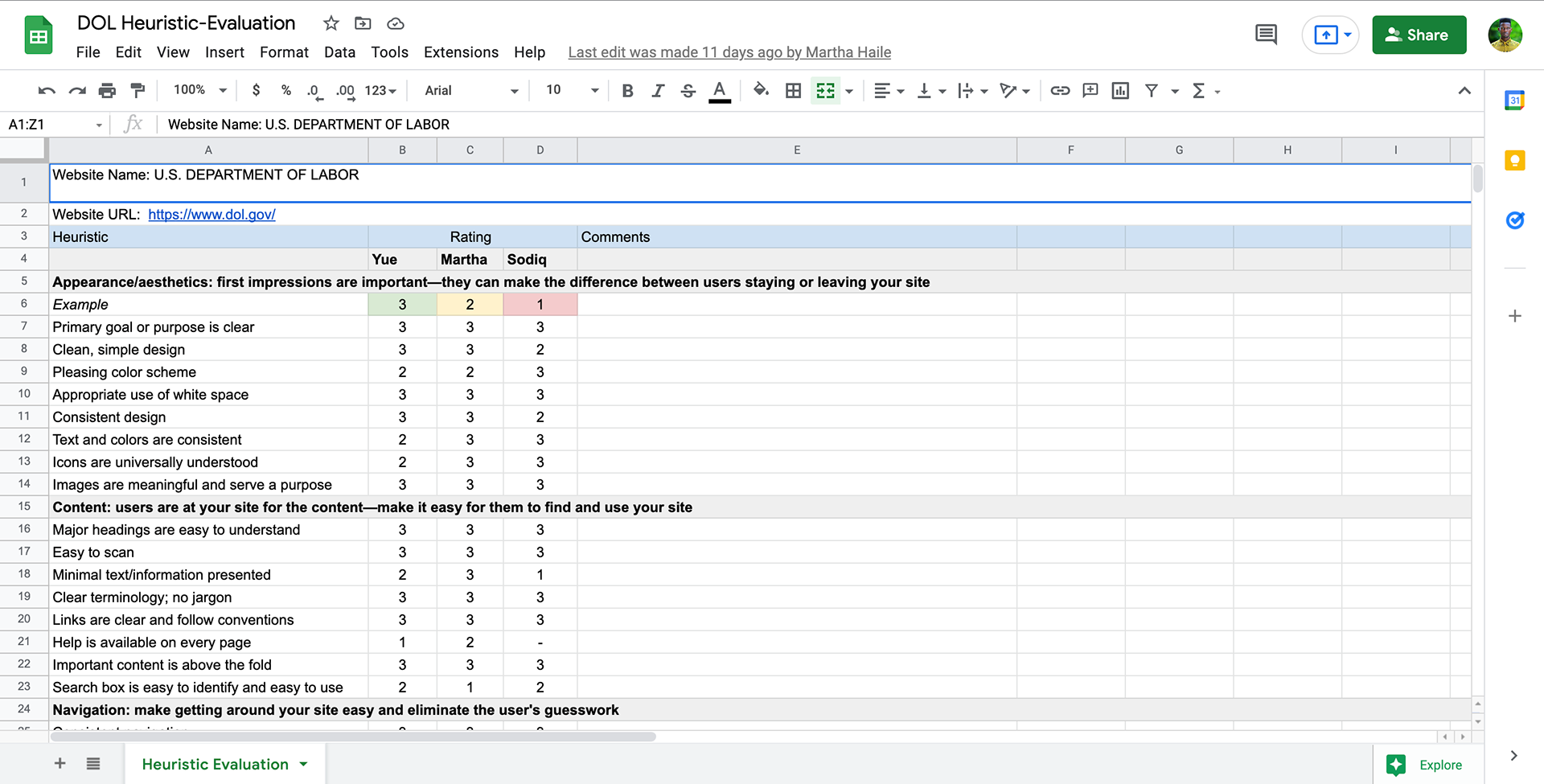Toggle bold formatting
This screenshot has width=1544, height=784.
click(628, 91)
